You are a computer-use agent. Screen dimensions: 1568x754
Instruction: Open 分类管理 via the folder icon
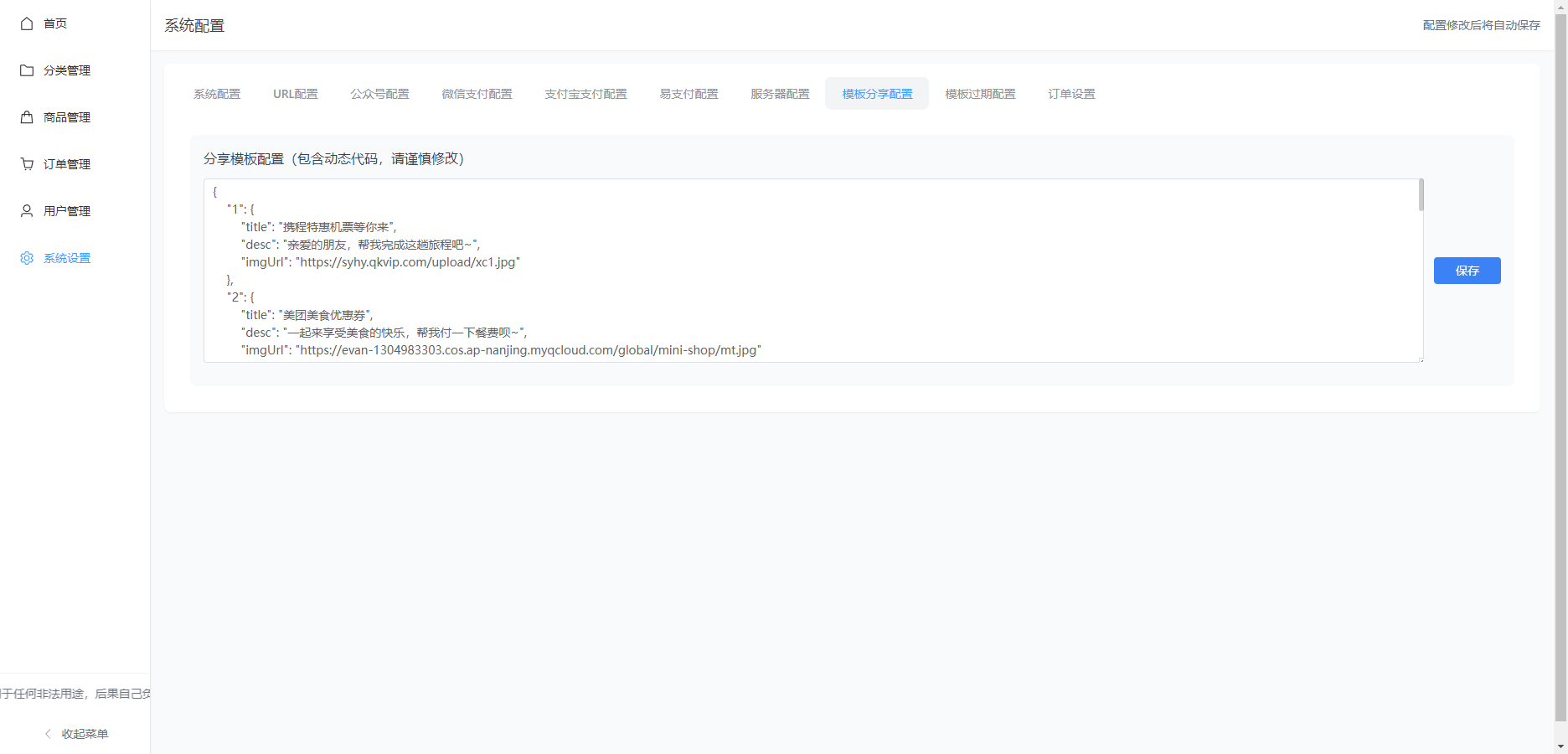coord(26,70)
